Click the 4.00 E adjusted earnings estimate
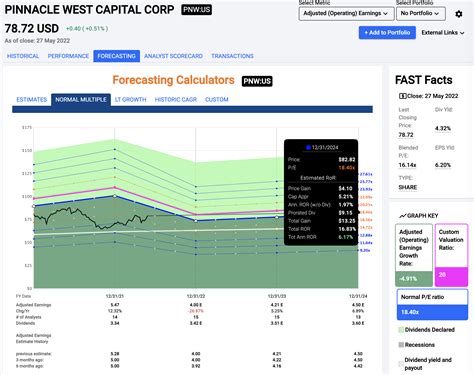 (196, 305)
